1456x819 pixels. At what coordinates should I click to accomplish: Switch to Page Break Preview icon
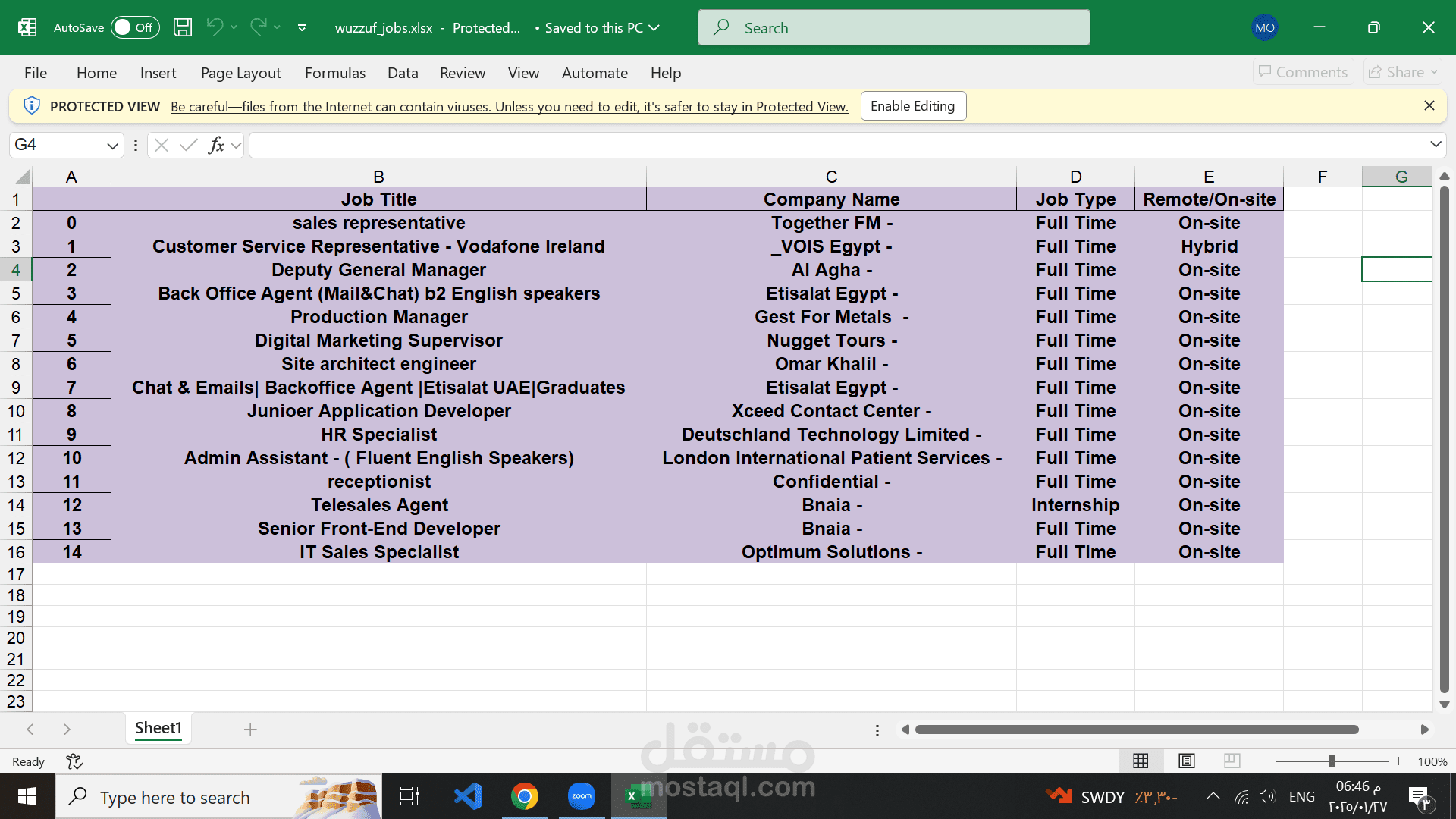click(1232, 761)
